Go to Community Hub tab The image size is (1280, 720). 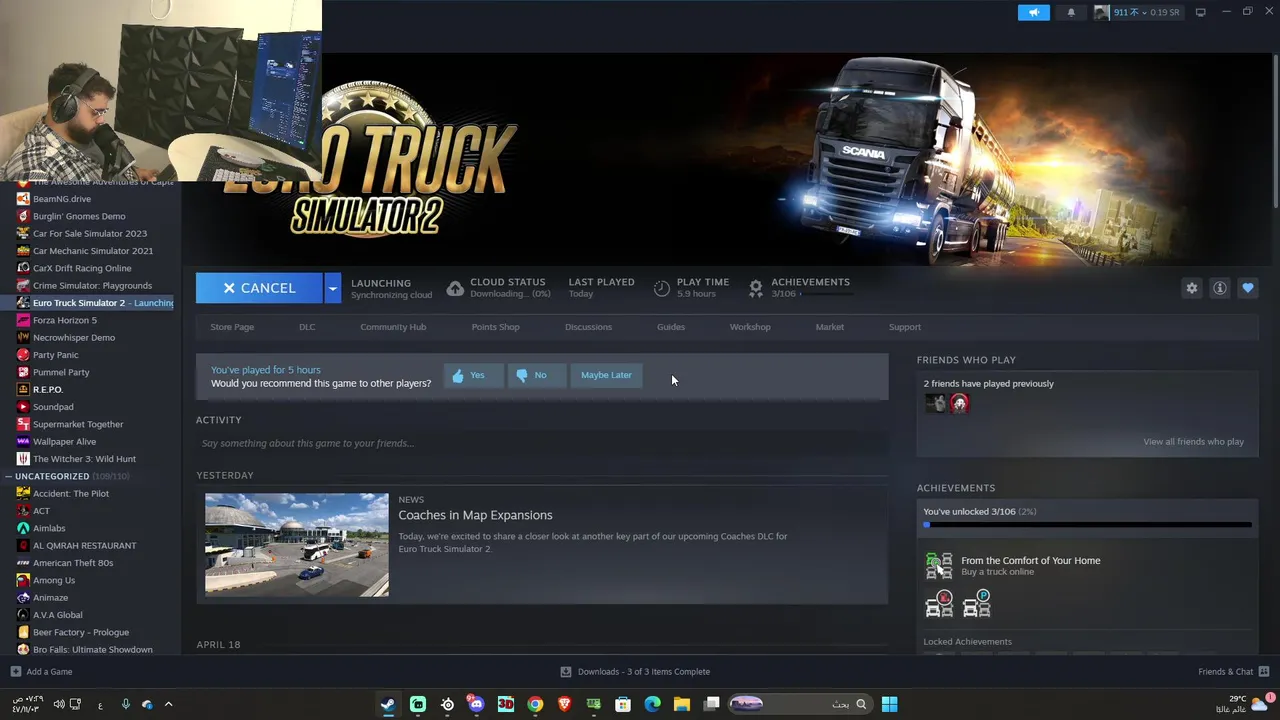coord(393,327)
